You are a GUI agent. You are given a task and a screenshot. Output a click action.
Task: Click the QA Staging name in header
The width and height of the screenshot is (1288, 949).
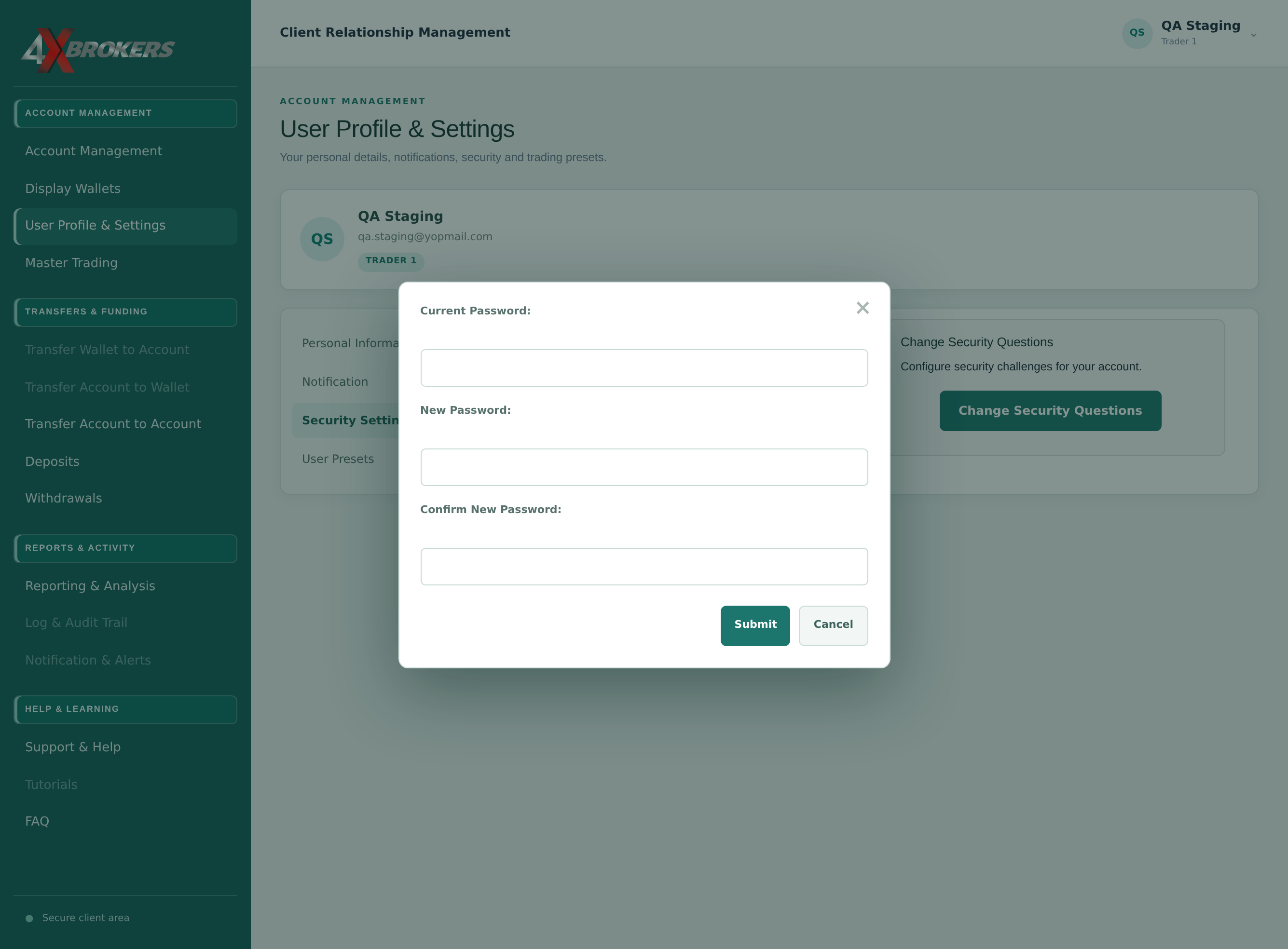click(1201, 26)
